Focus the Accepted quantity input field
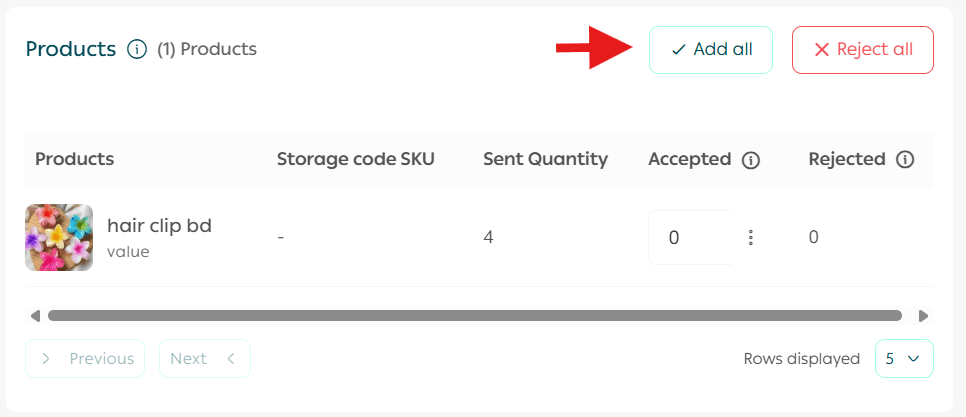Image resolution: width=966 pixels, height=417 pixels. 689,238
